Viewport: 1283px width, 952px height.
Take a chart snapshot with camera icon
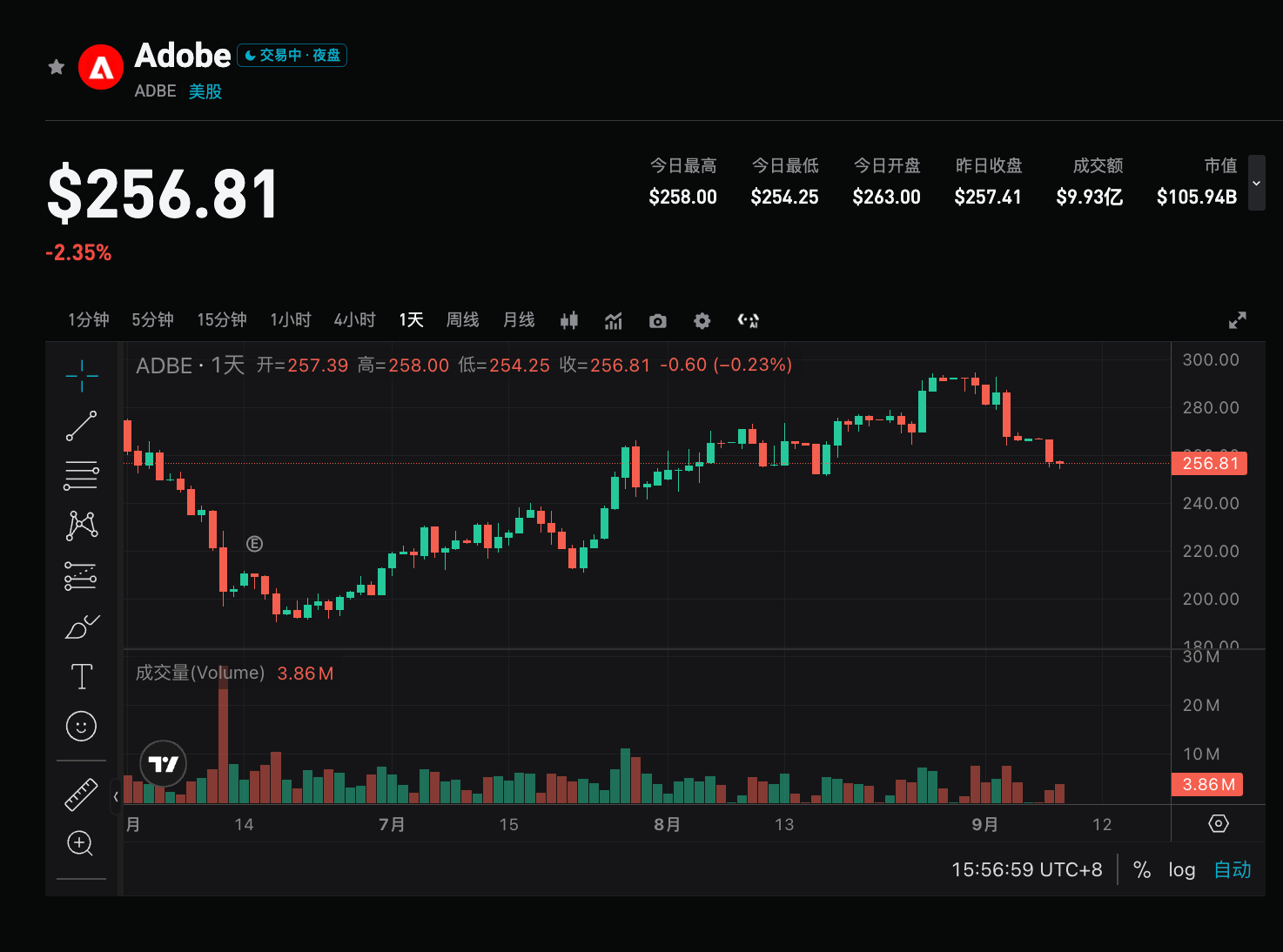click(658, 321)
